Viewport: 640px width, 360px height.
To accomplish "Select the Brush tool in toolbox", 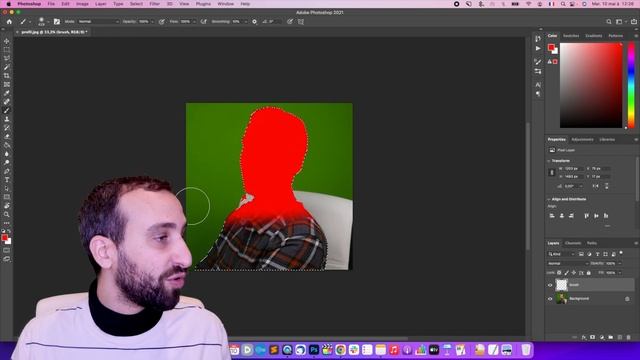I will 7,111.
